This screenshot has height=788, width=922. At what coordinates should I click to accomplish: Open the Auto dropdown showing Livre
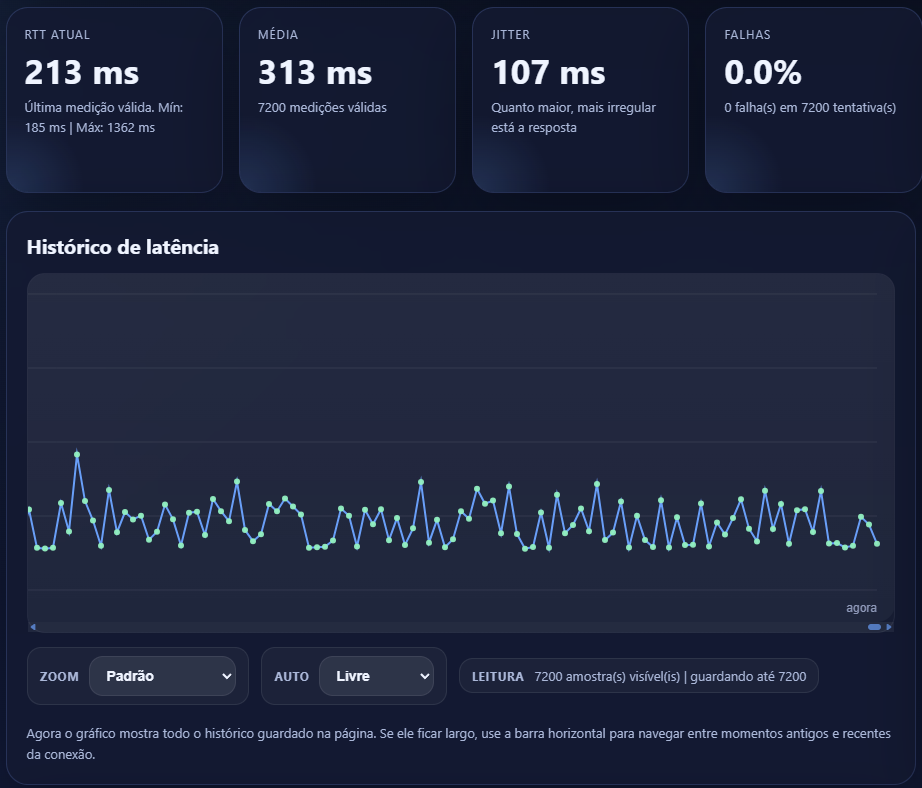[x=376, y=676]
